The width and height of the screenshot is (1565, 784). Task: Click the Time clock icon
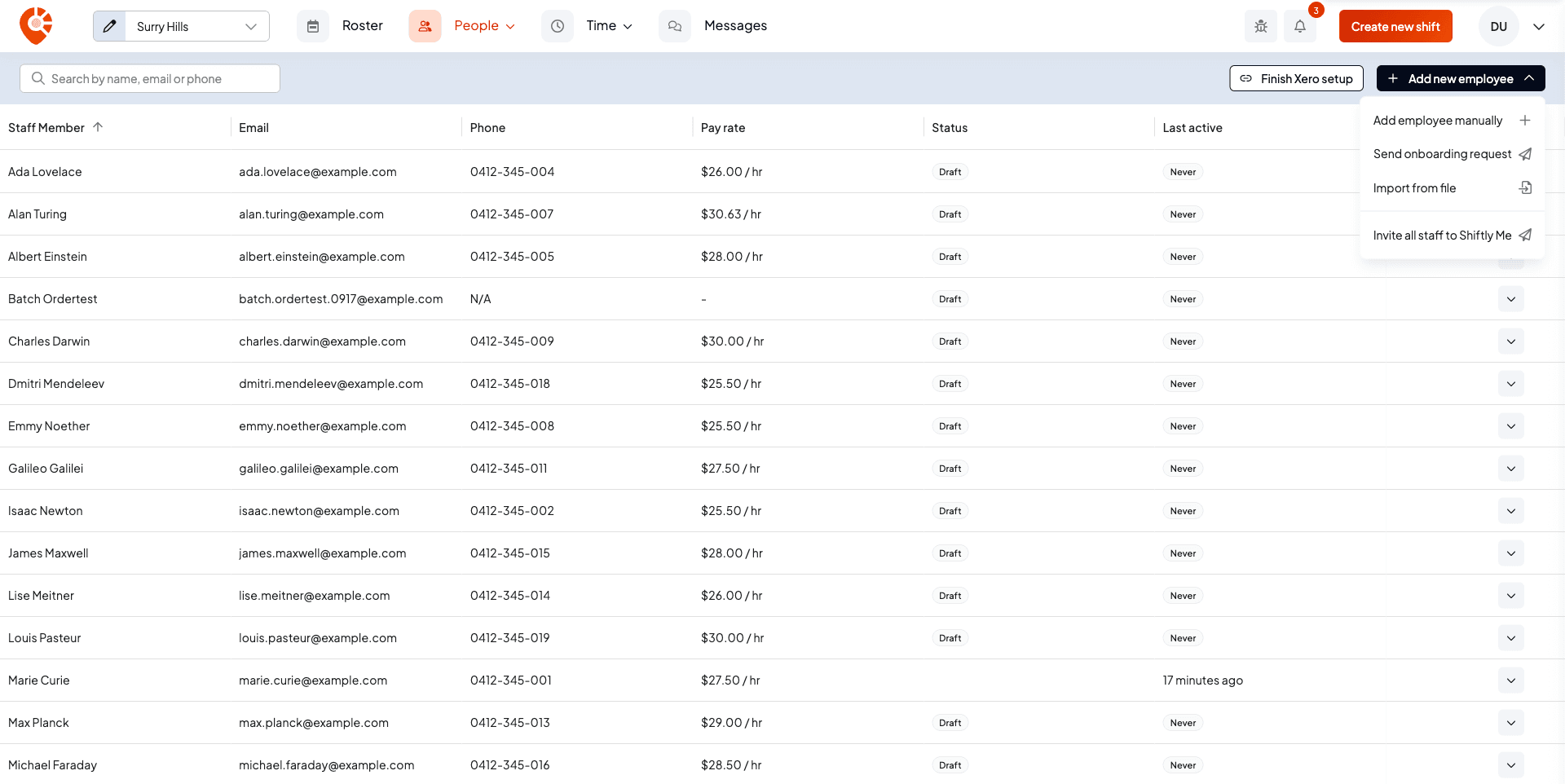[x=558, y=26]
